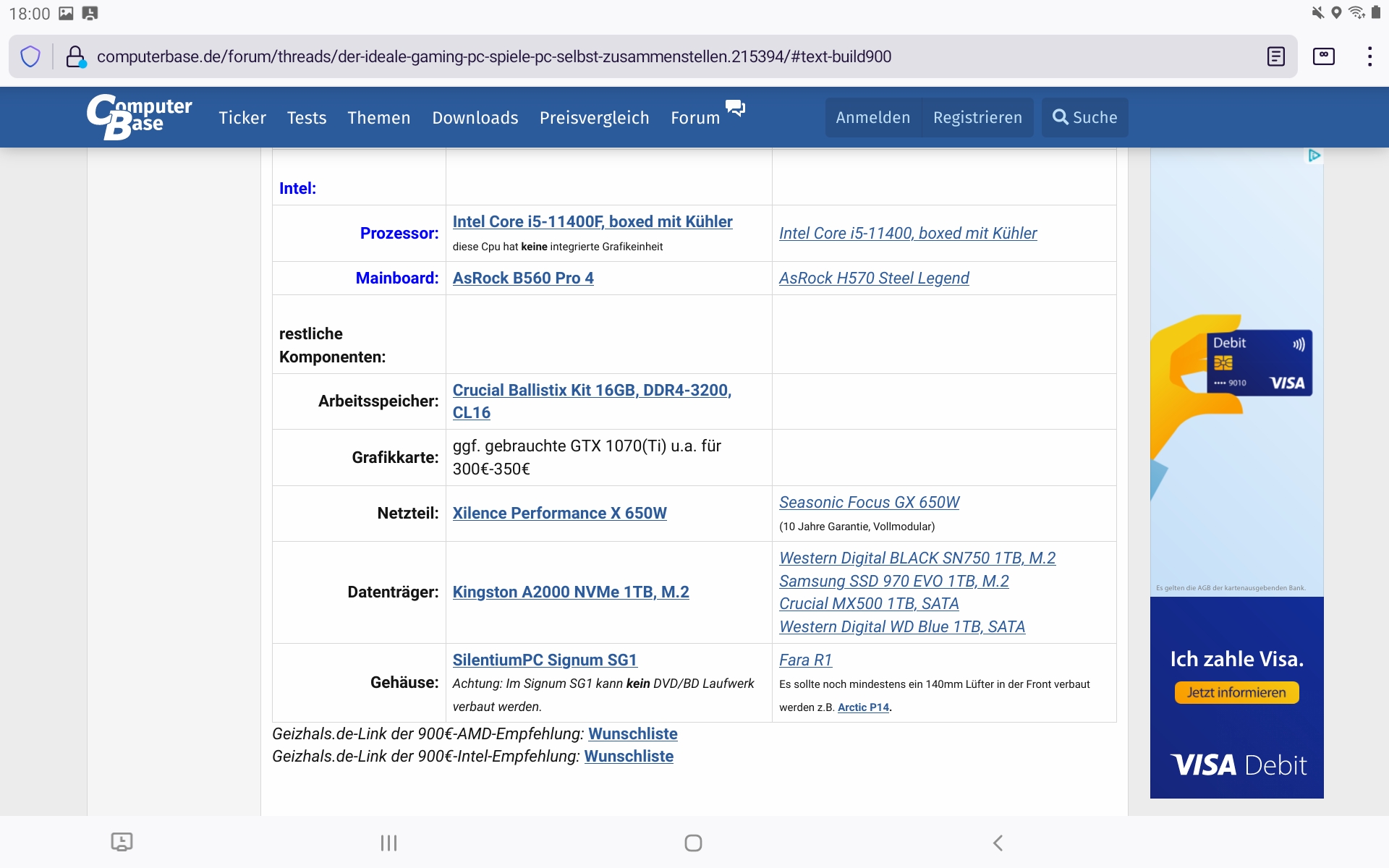
Task: Click the Registrieren button
Action: tap(977, 117)
